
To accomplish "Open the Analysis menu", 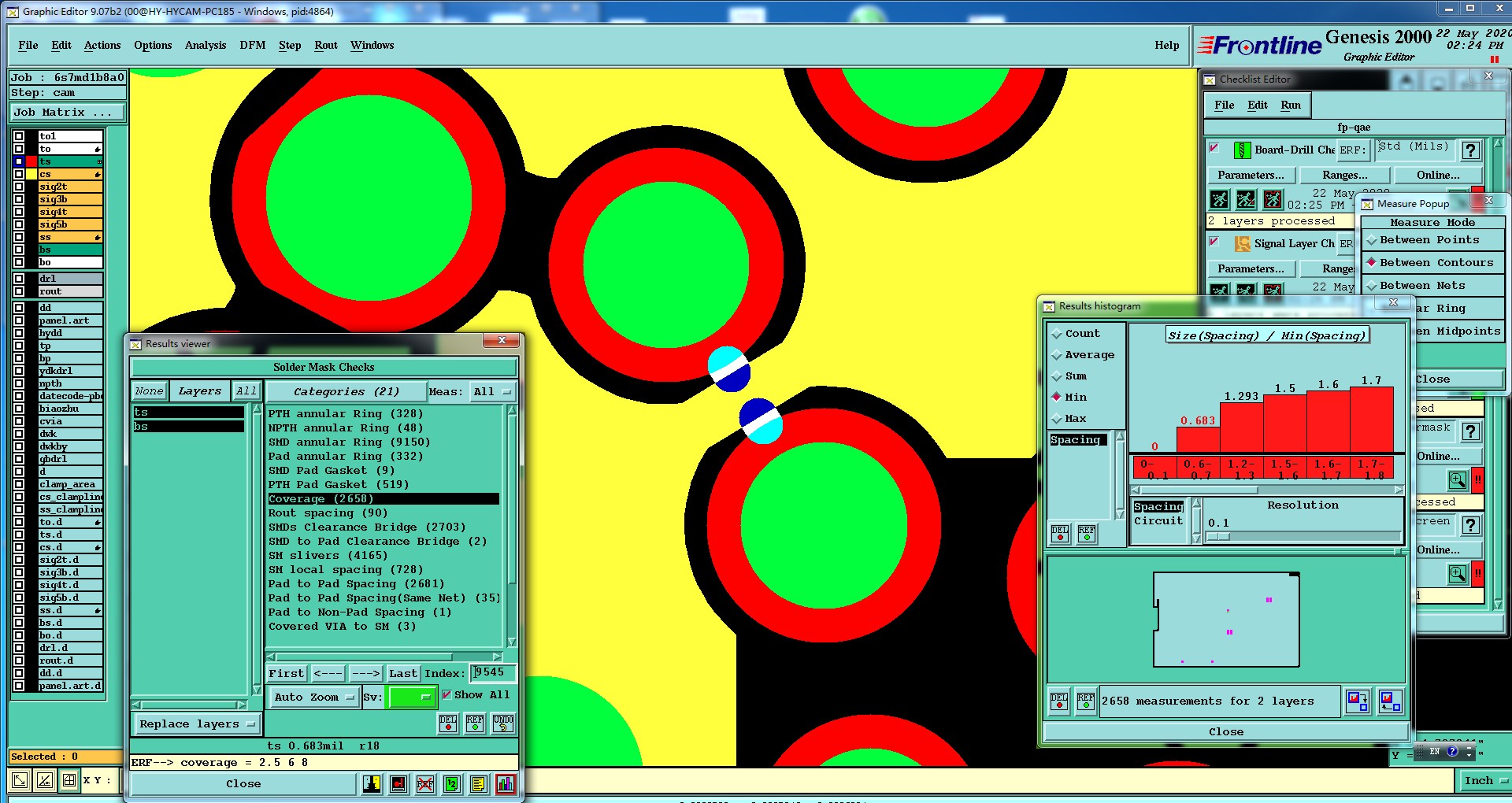I will tap(206, 46).
